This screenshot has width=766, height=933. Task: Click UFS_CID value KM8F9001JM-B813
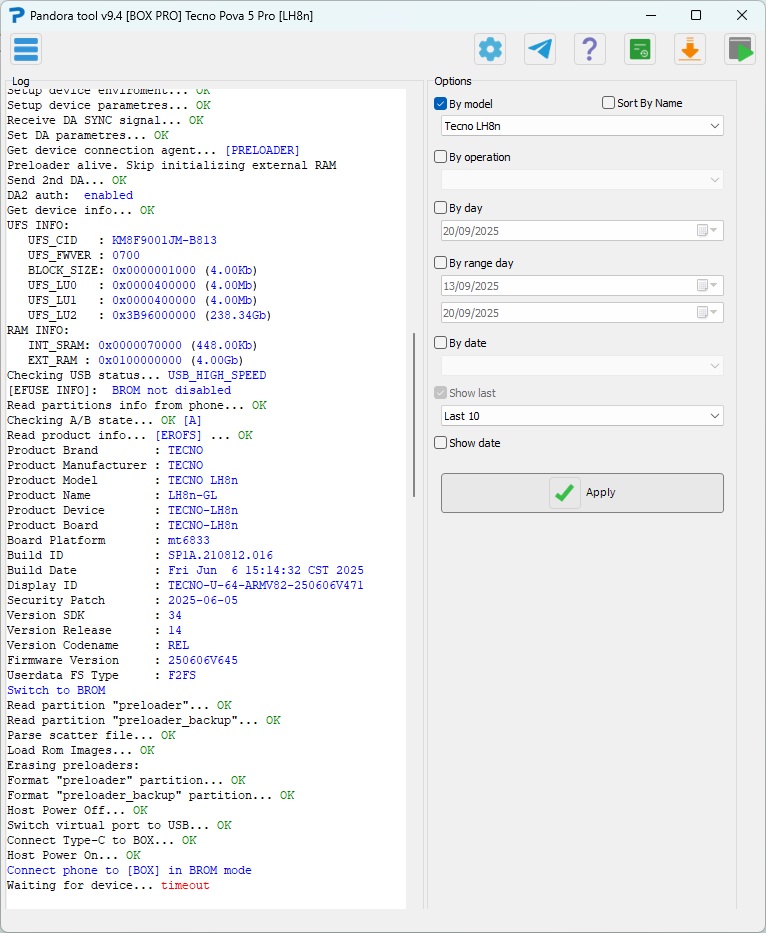pyautogui.click(x=164, y=240)
